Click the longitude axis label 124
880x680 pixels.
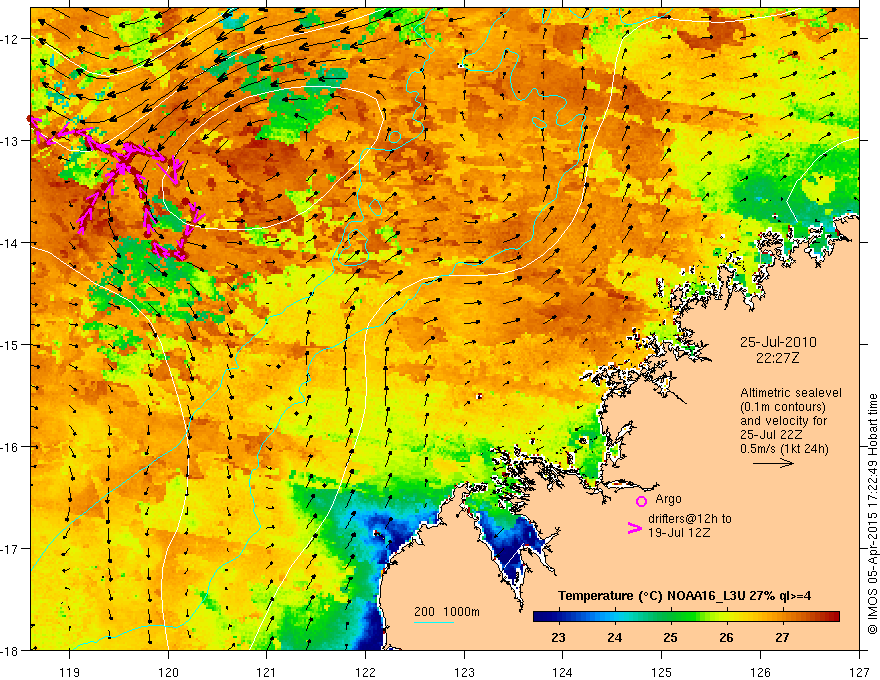tap(563, 672)
